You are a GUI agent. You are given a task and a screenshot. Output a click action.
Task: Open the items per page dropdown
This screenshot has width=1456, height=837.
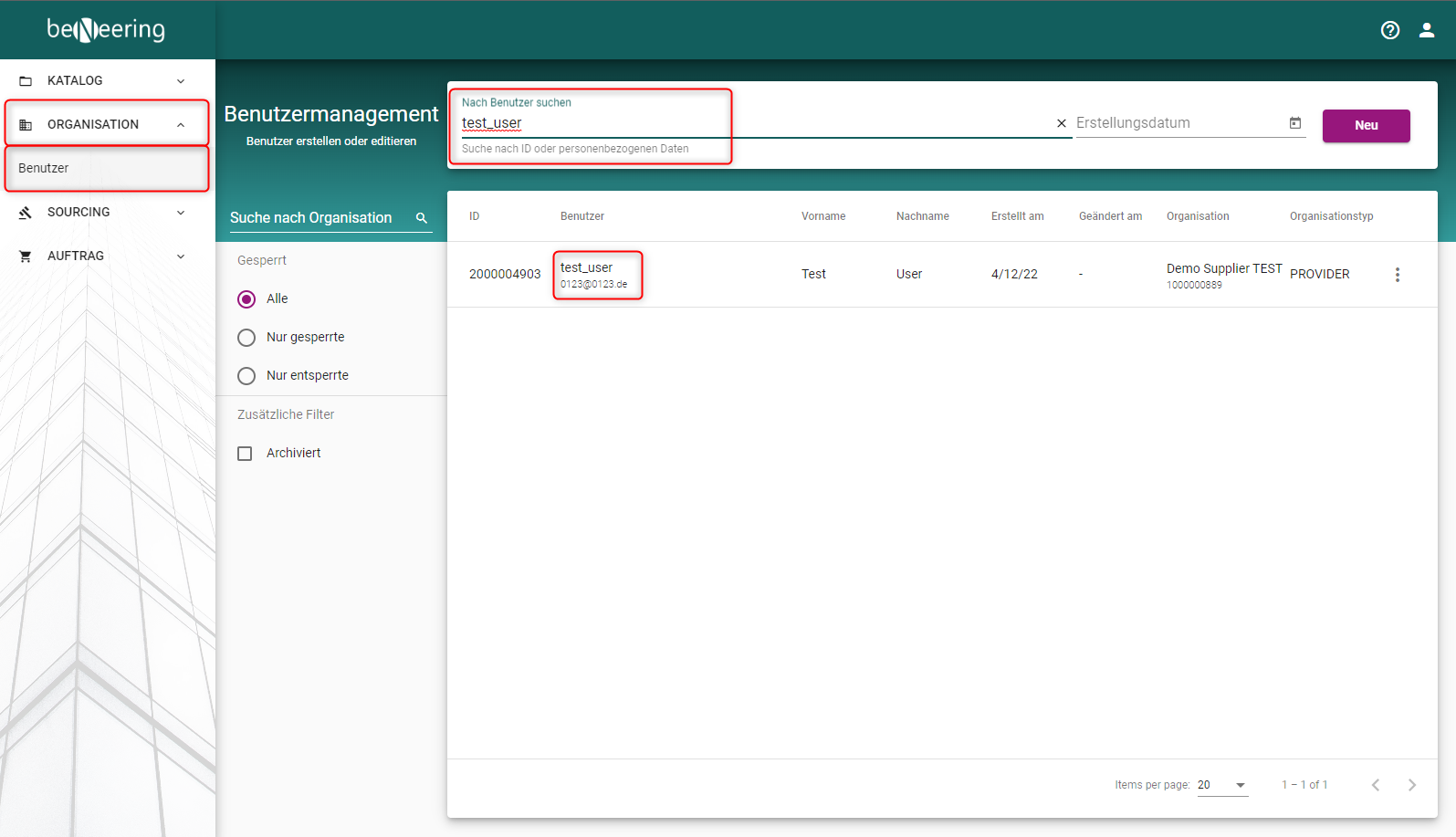click(x=1222, y=785)
